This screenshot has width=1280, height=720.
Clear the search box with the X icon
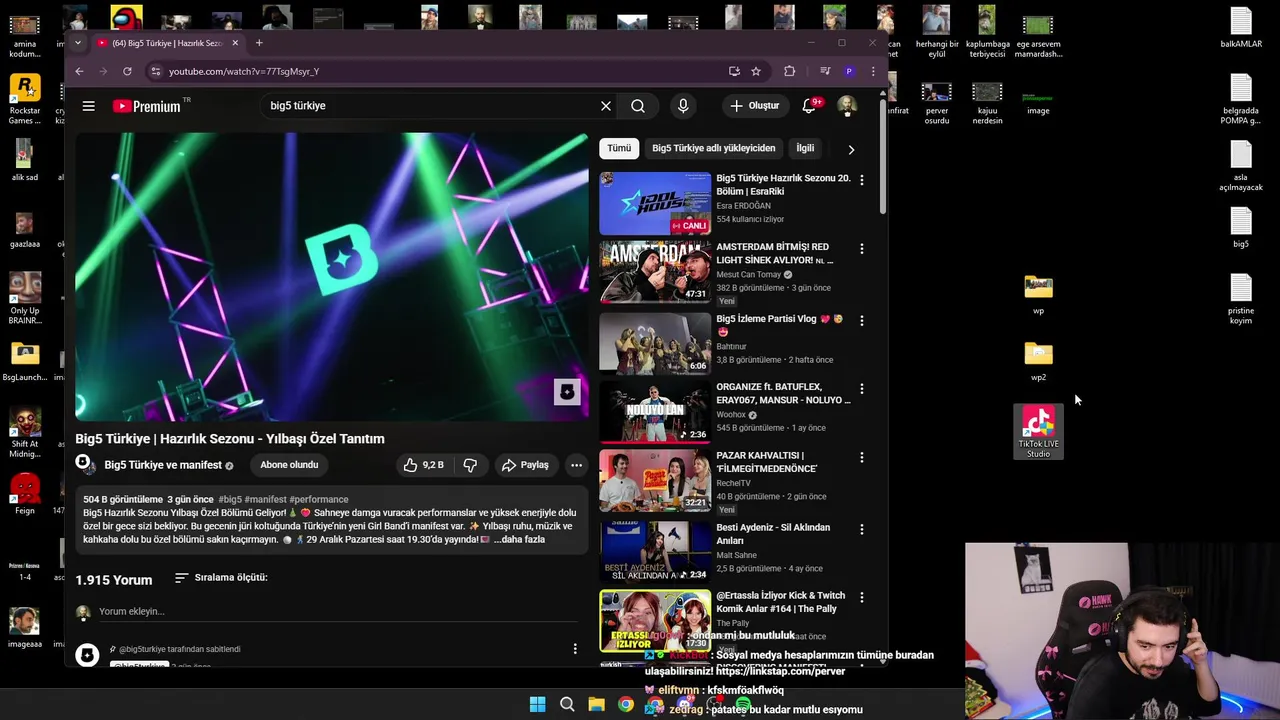pyautogui.click(x=605, y=106)
